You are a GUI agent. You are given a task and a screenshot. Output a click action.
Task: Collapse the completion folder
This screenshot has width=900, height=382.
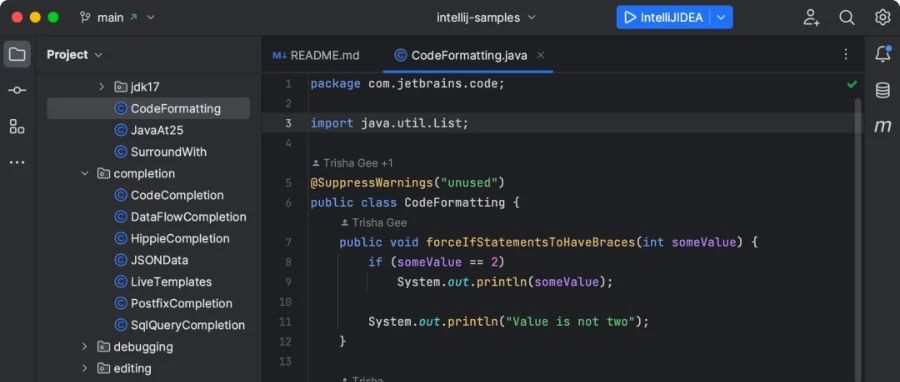(x=85, y=173)
